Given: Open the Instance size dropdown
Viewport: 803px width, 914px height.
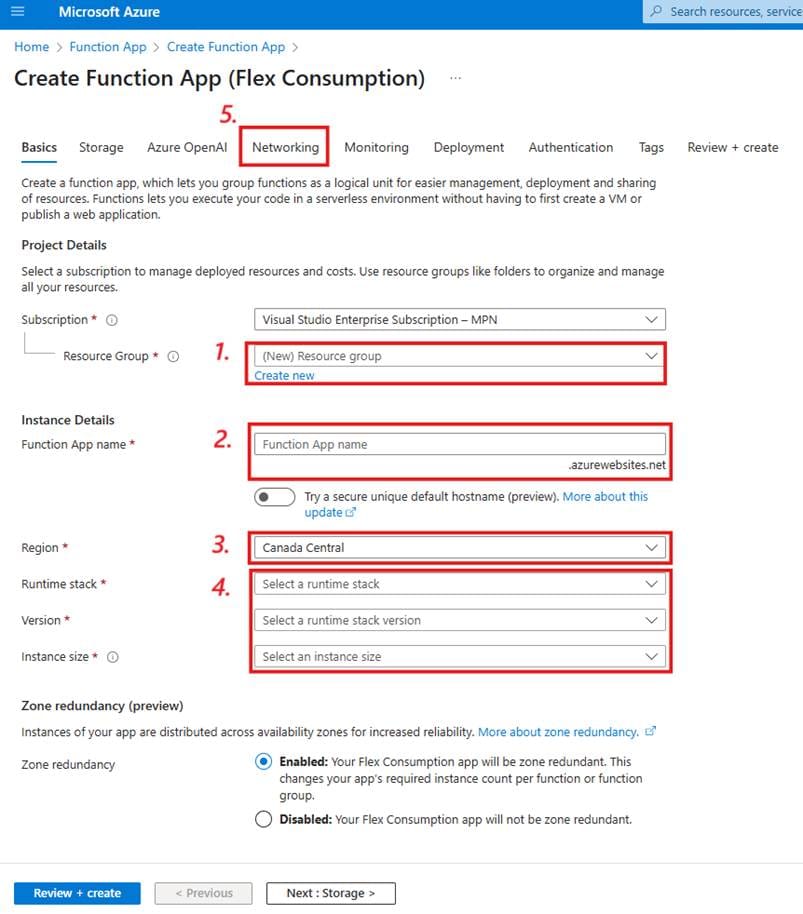Looking at the screenshot, I should coord(460,657).
